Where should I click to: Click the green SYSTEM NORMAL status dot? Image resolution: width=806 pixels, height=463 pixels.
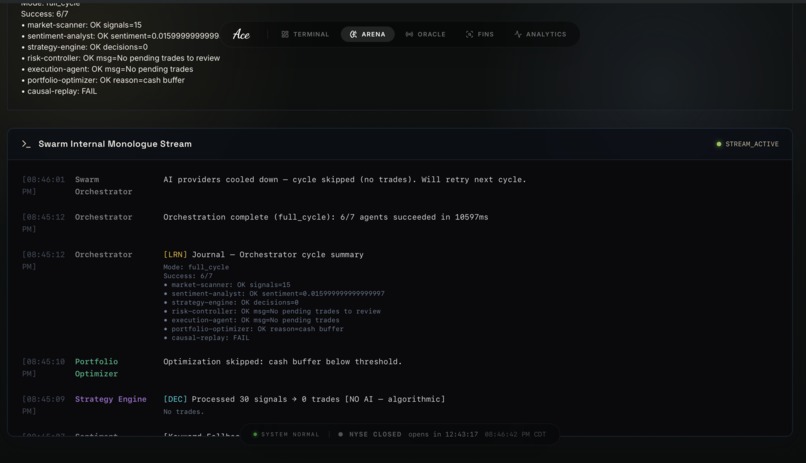(255, 434)
